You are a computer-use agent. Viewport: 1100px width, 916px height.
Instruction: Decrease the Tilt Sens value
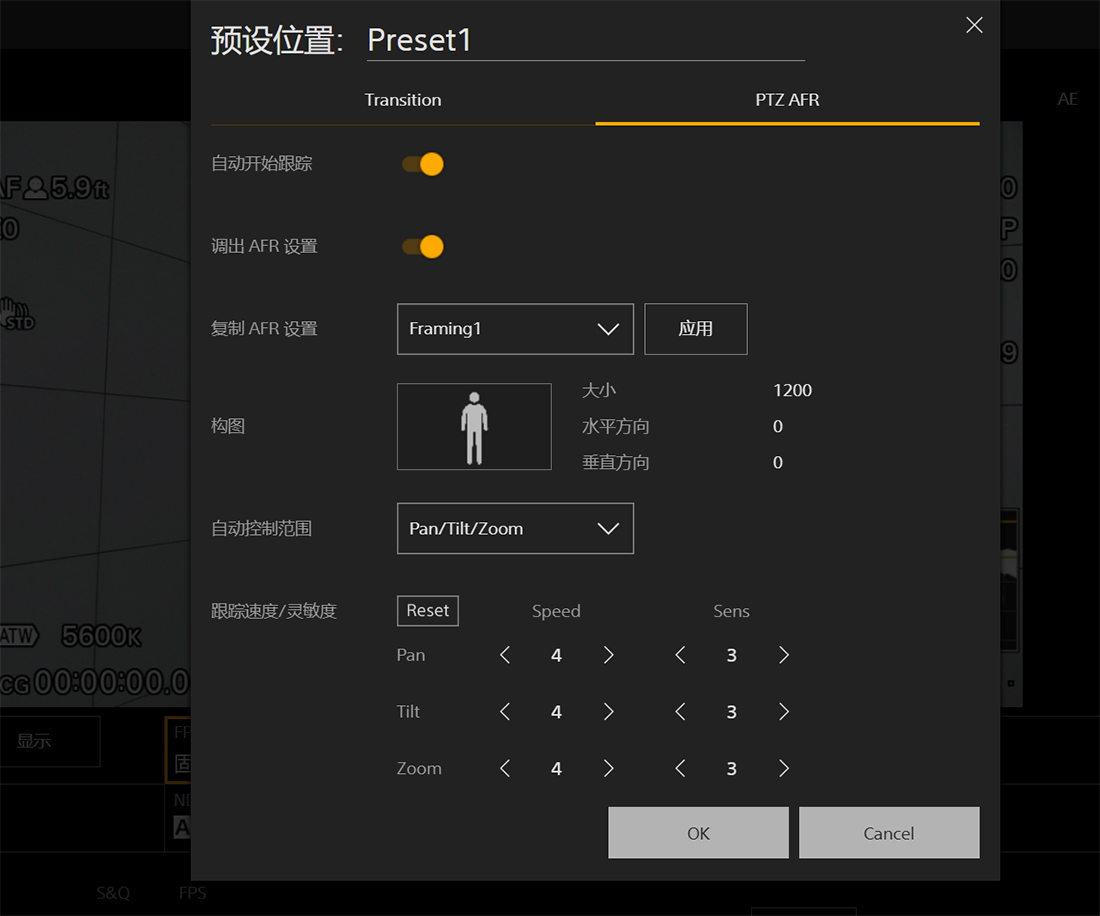click(679, 711)
